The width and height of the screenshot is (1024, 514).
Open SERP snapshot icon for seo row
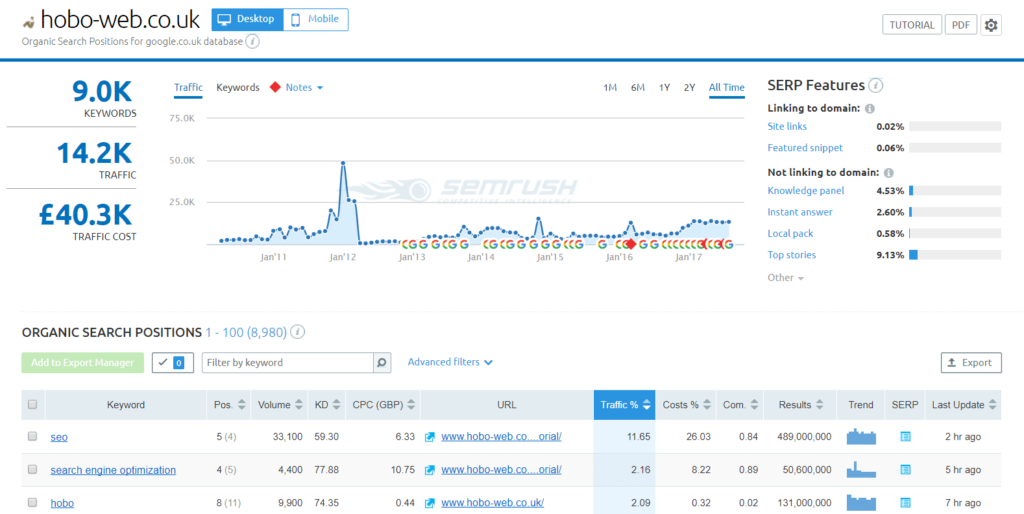click(906, 437)
